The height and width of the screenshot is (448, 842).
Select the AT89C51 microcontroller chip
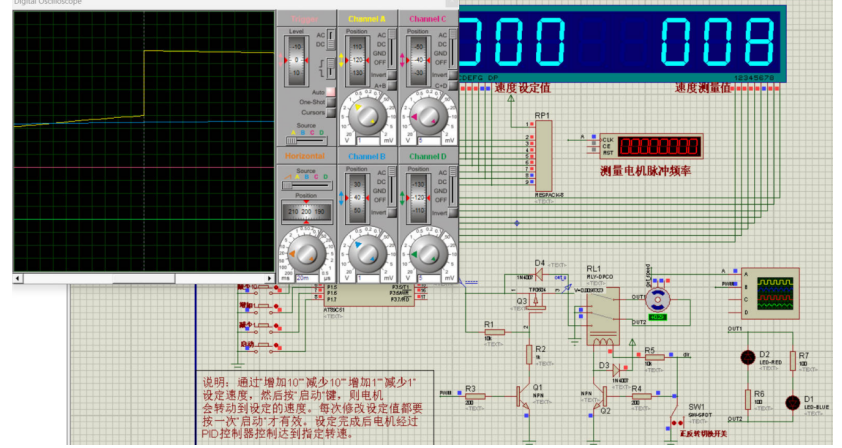pyautogui.click(x=371, y=295)
